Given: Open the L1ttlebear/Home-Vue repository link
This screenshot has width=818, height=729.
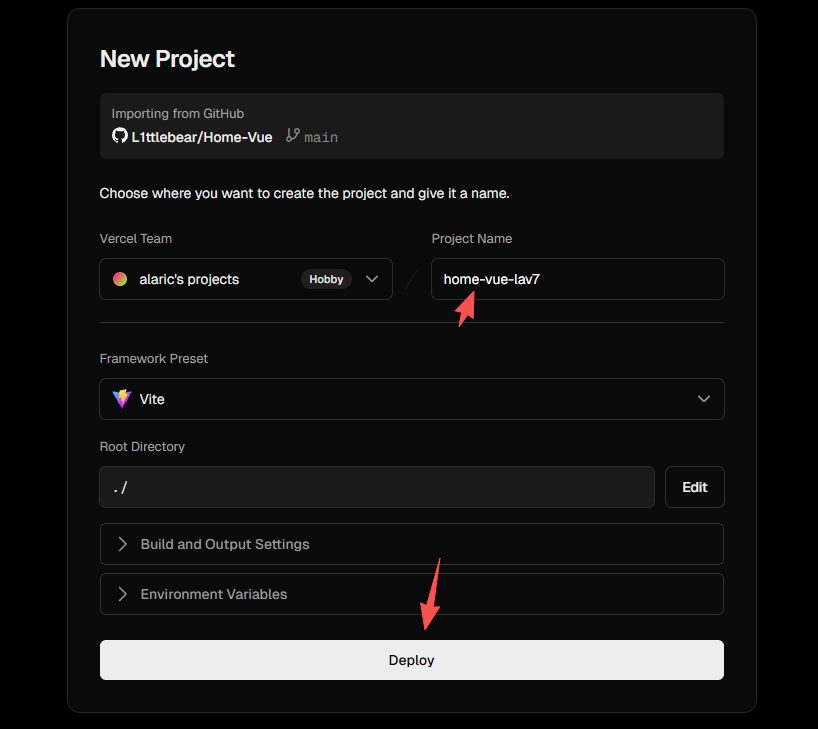Looking at the screenshot, I should pos(201,137).
